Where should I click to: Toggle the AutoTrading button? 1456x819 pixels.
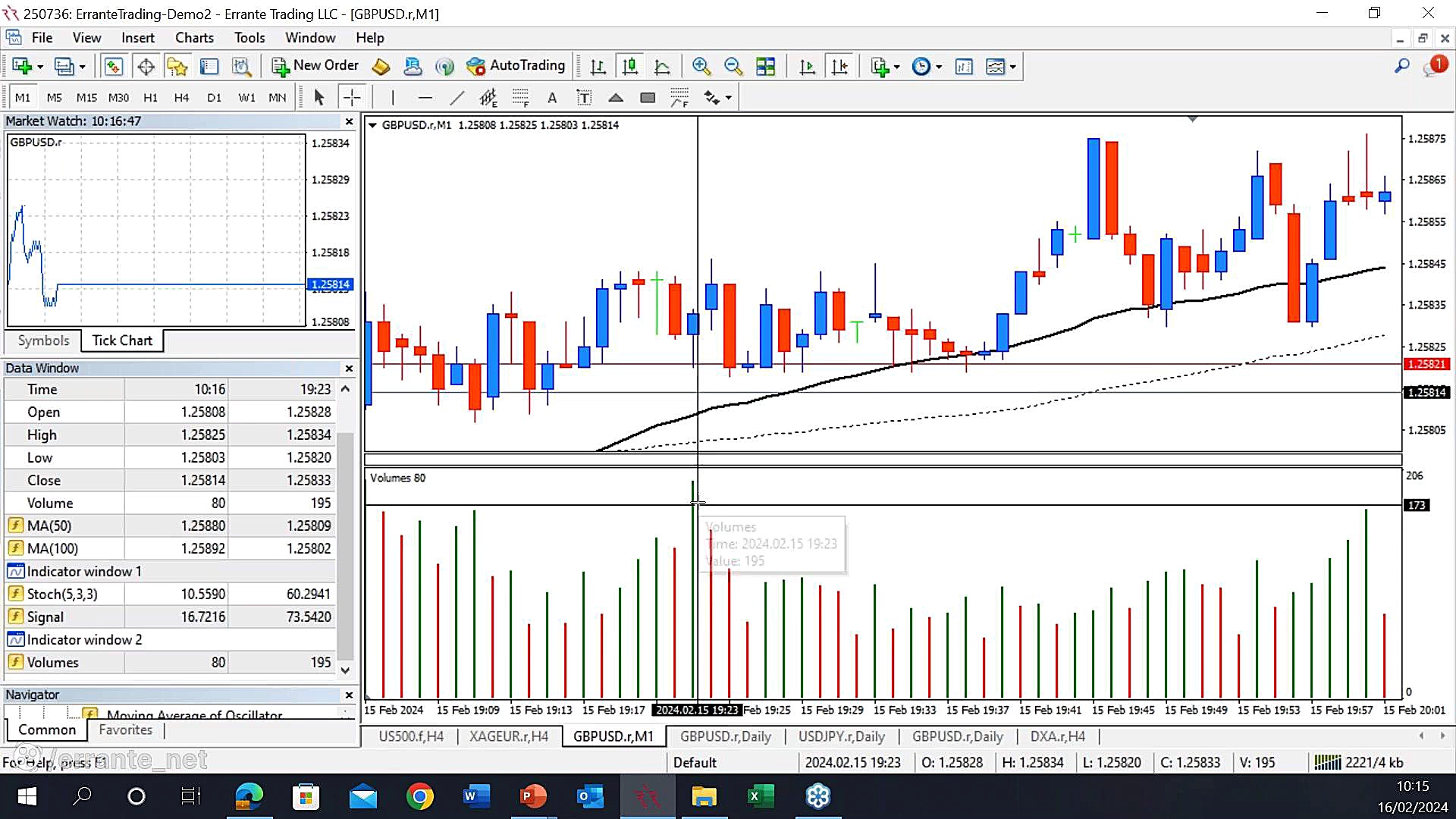pyautogui.click(x=516, y=66)
